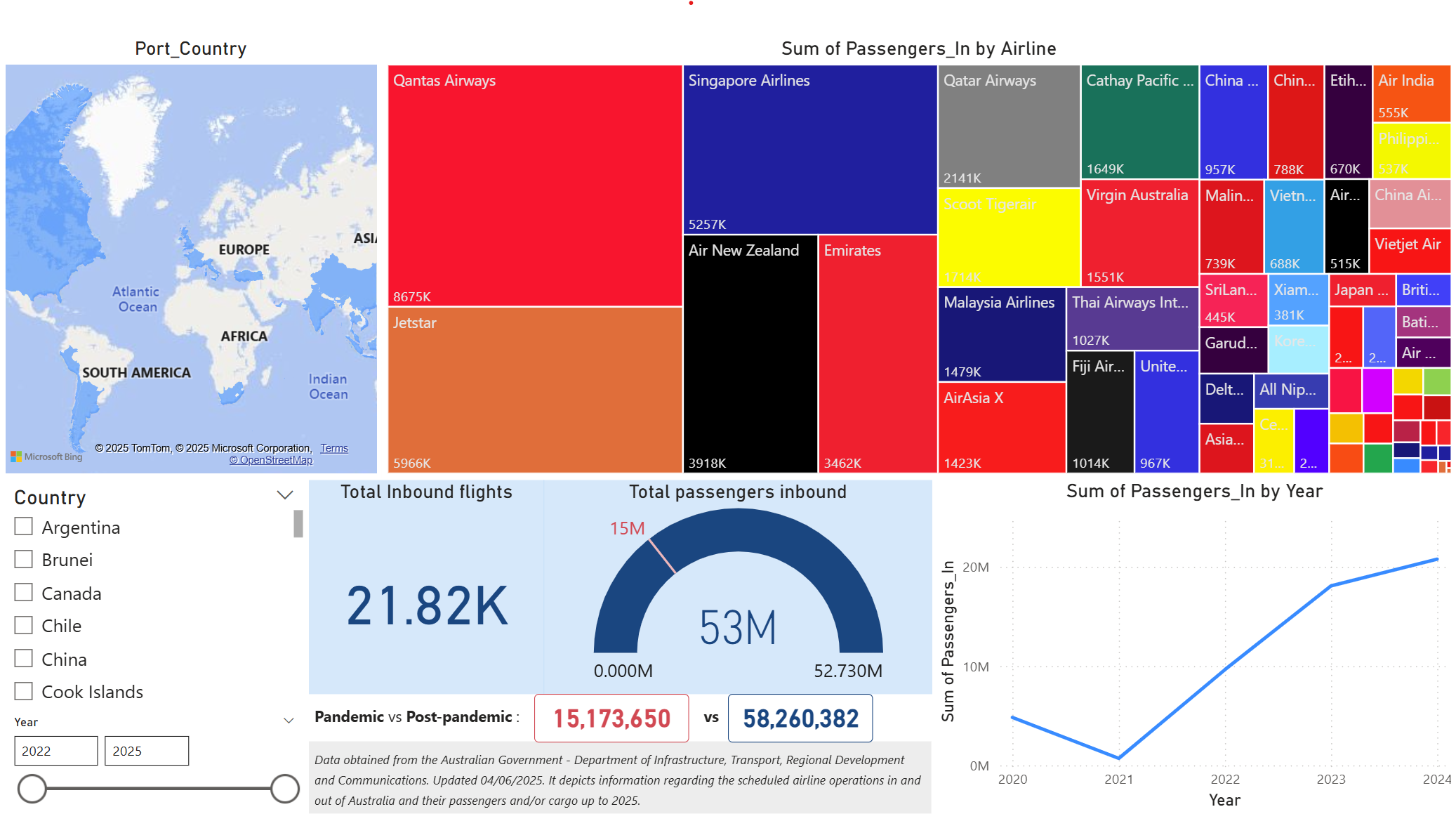
Task: Click the Philippi... yellow treemap tile
Action: [1412, 151]
